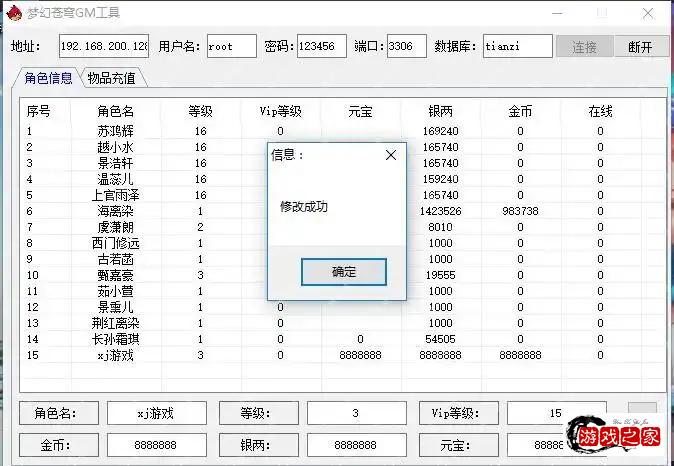Click the 地址 IP address field

point(103,47)
